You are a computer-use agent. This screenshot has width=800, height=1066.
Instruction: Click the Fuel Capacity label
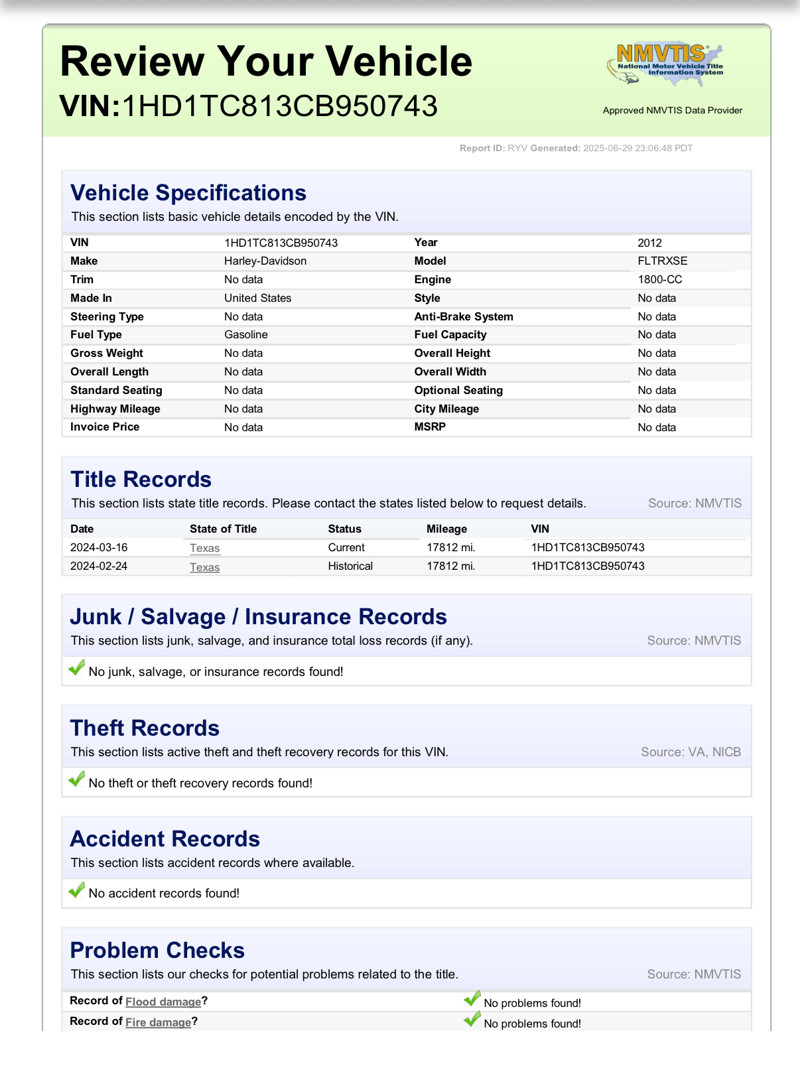pyautogui.click(x=450, y=334)
